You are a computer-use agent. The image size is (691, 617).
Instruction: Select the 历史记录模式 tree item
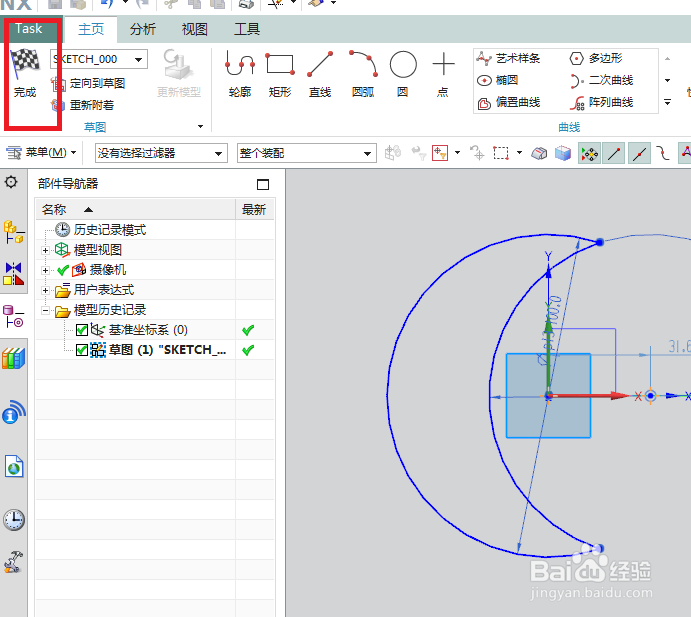coord(109,230)
